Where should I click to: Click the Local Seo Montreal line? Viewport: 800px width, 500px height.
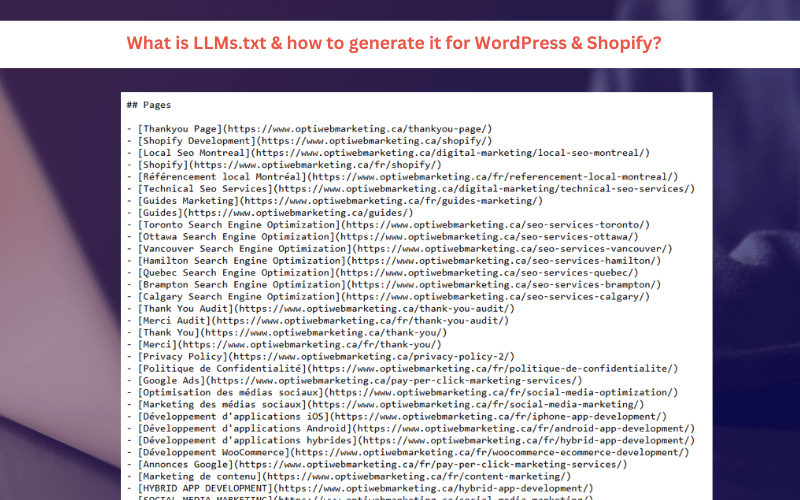pyautogui.click(x=388, y=153)
